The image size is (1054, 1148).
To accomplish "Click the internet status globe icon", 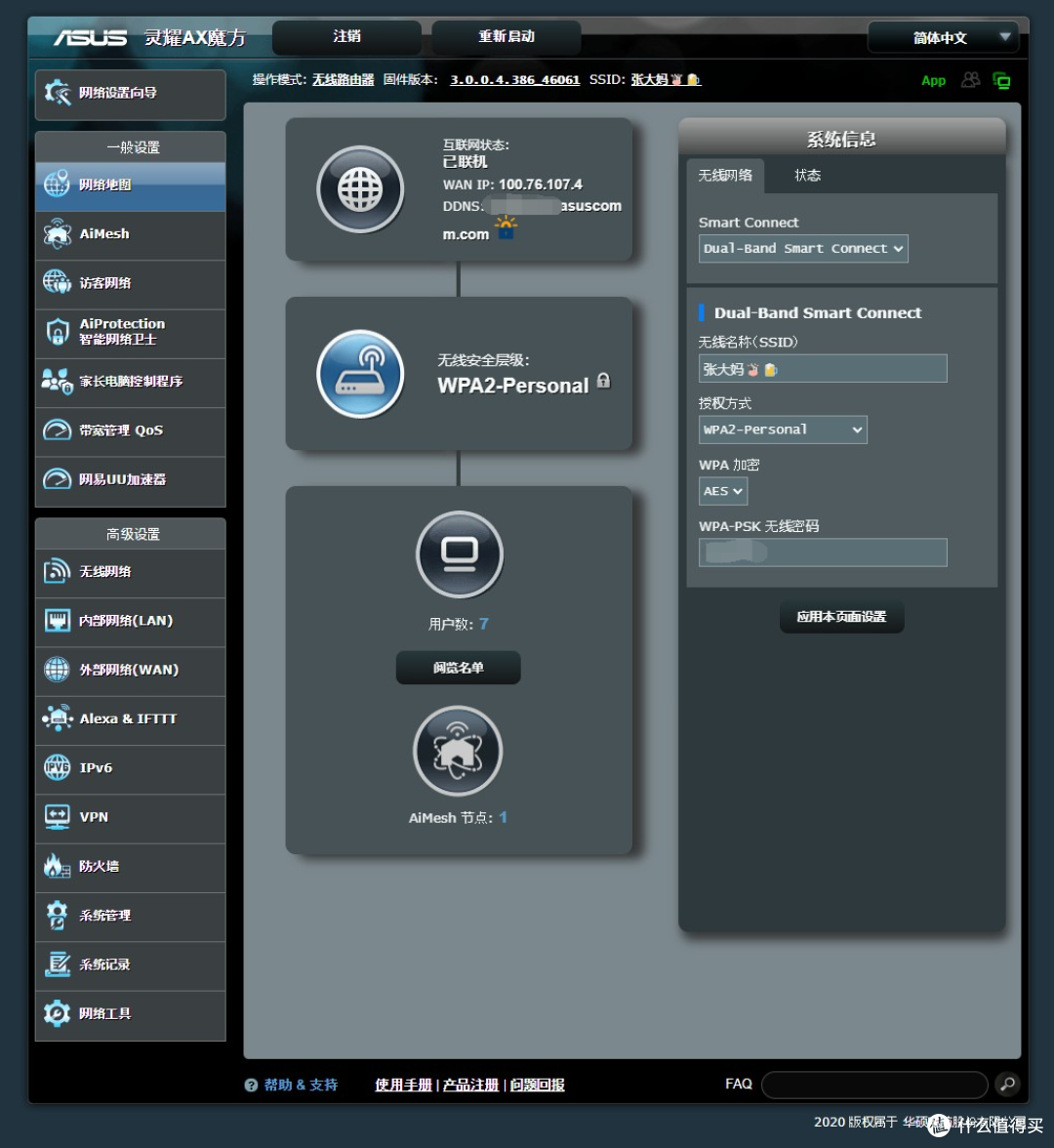I will point(360,189).
